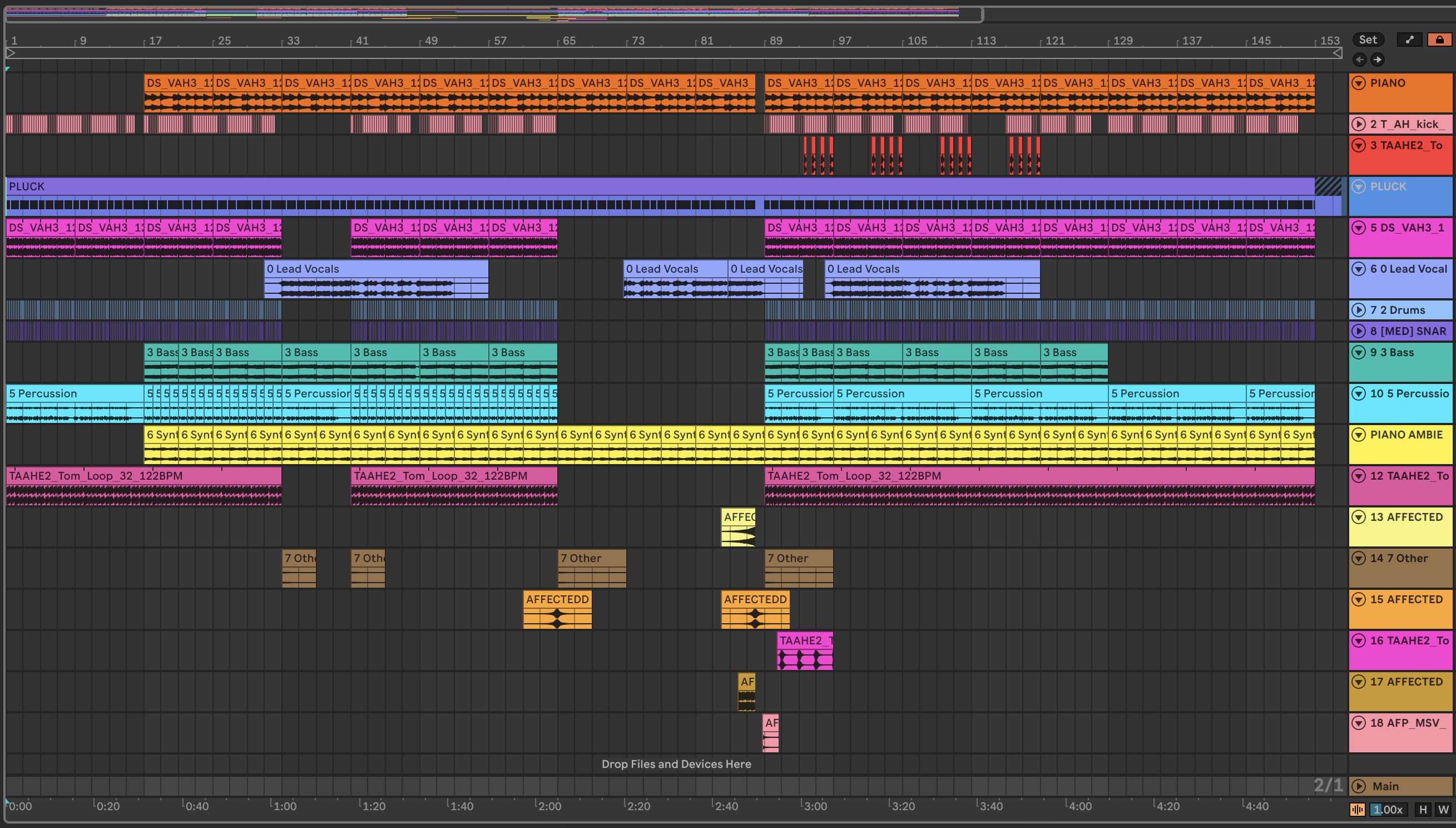Collapse the PIANO track
The height and width of the screenshot is (828, 1456).
point(1359,83)
